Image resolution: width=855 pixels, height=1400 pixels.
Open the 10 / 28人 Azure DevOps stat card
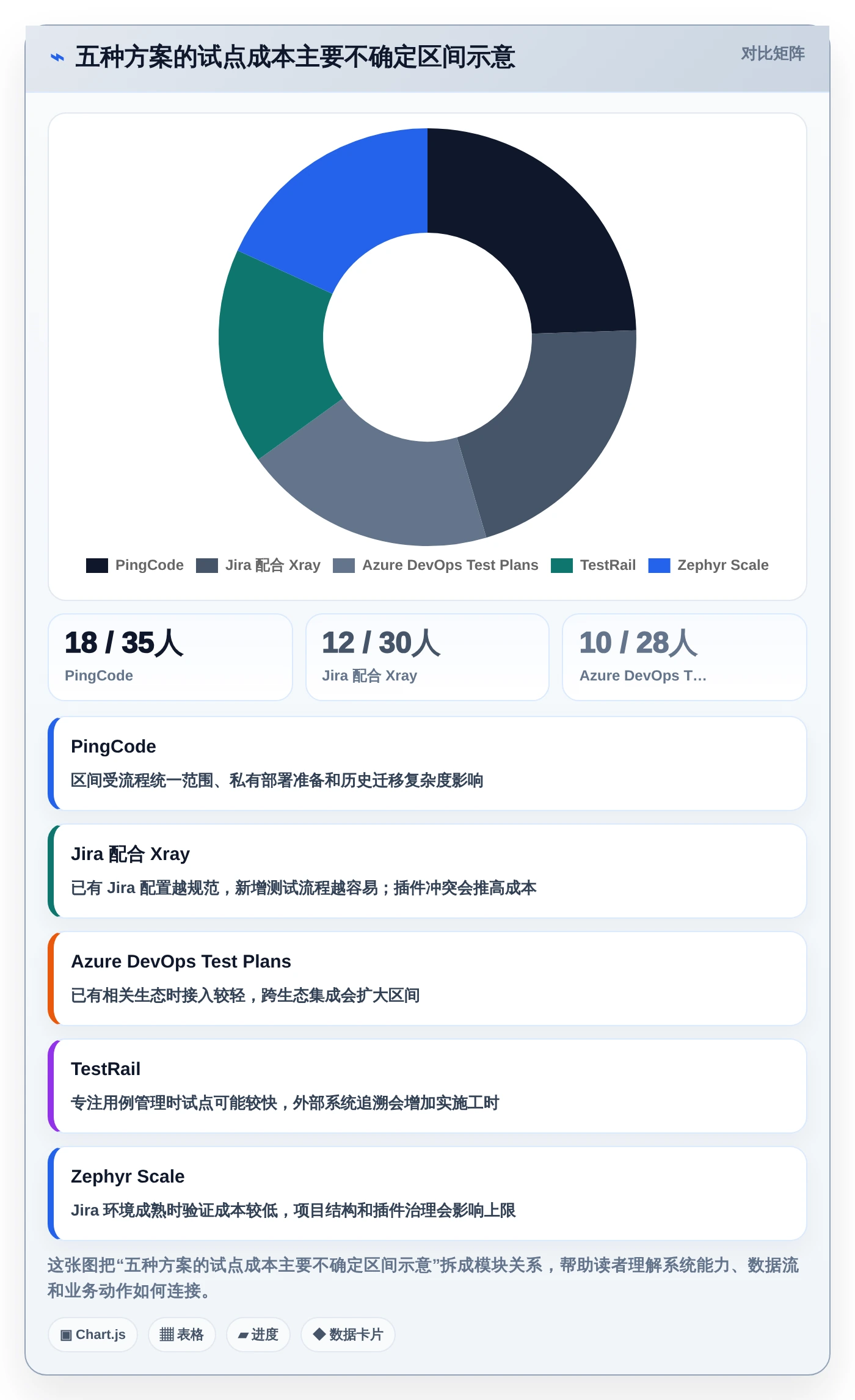pos(685,657)
